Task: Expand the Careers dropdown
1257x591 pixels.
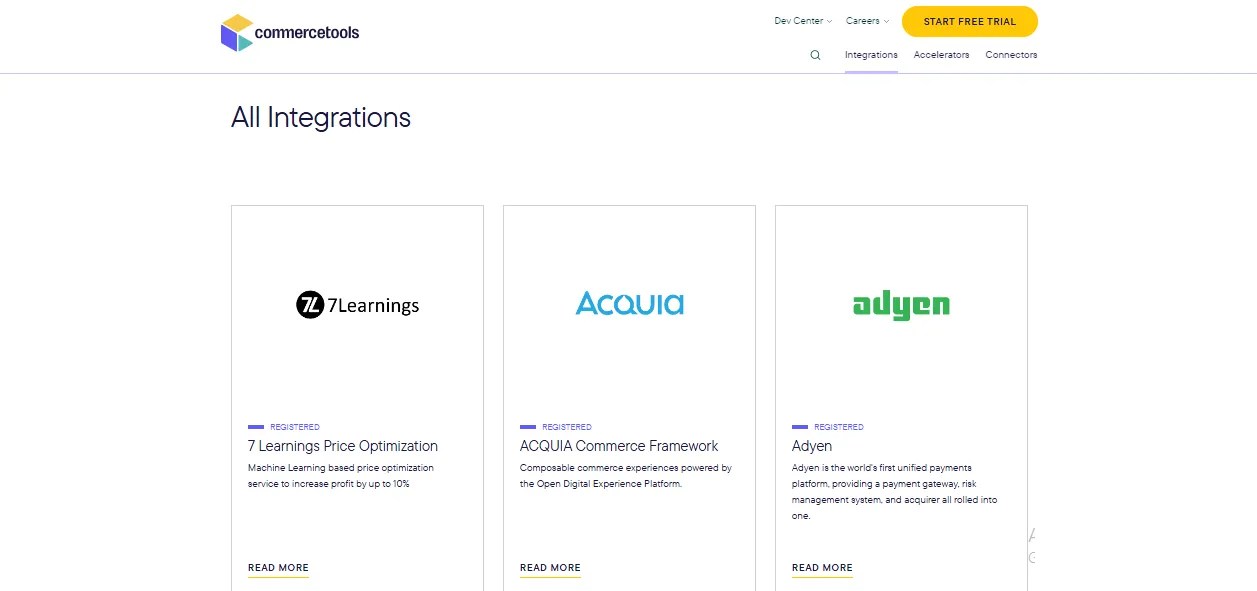Action: (x=867, y=21)
